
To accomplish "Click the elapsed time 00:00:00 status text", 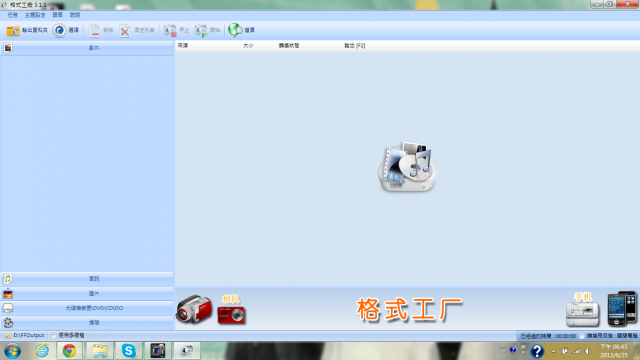I will [x=548, y=336].
